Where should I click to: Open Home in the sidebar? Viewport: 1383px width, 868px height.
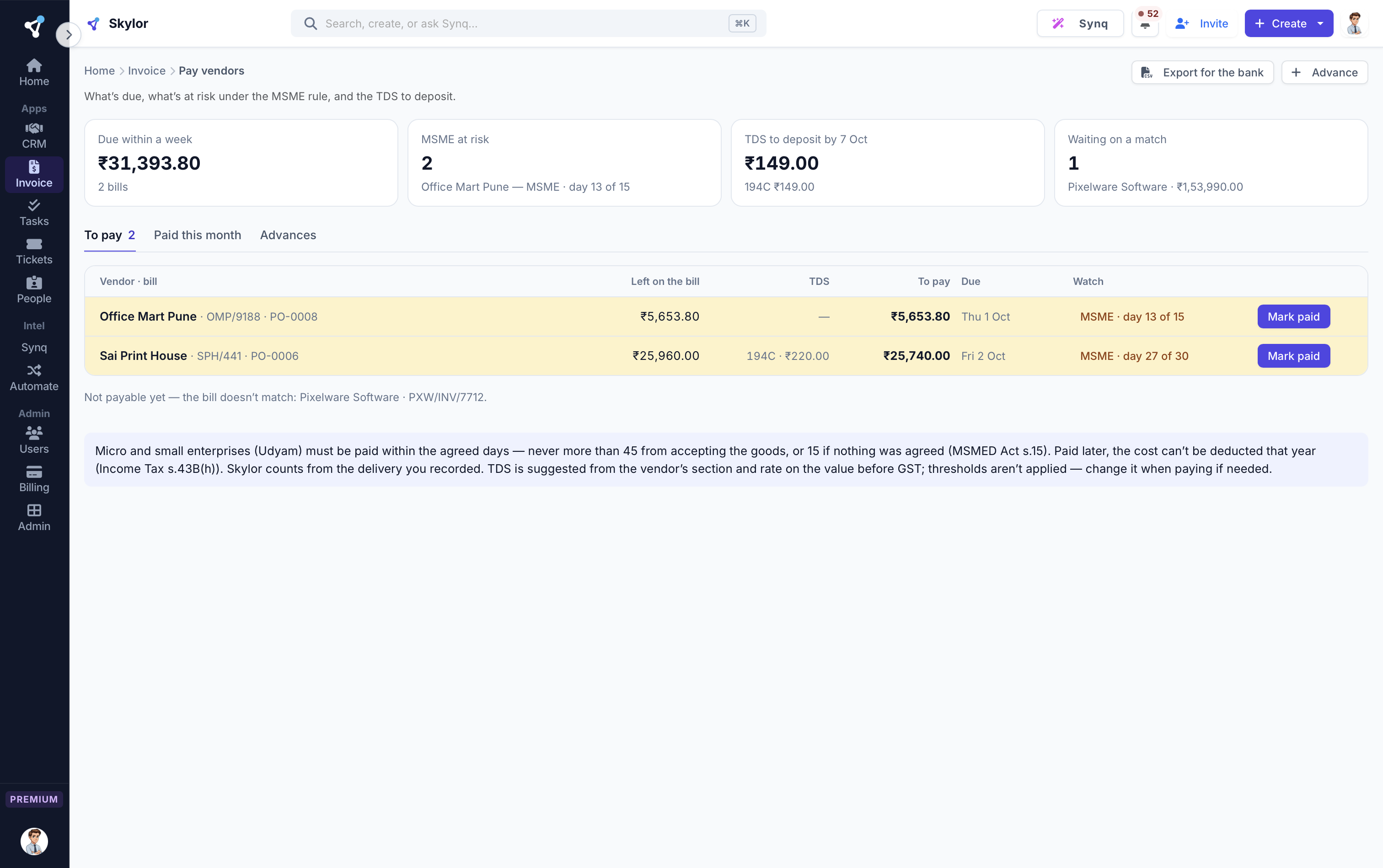[34, 72]
